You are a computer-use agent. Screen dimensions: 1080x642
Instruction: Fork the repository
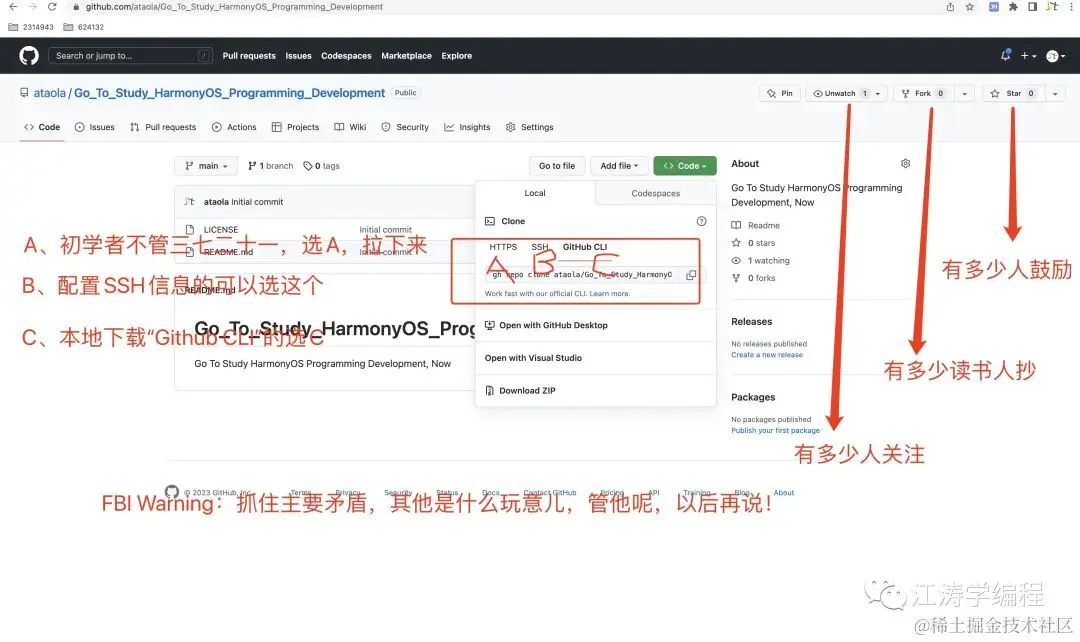924,94
